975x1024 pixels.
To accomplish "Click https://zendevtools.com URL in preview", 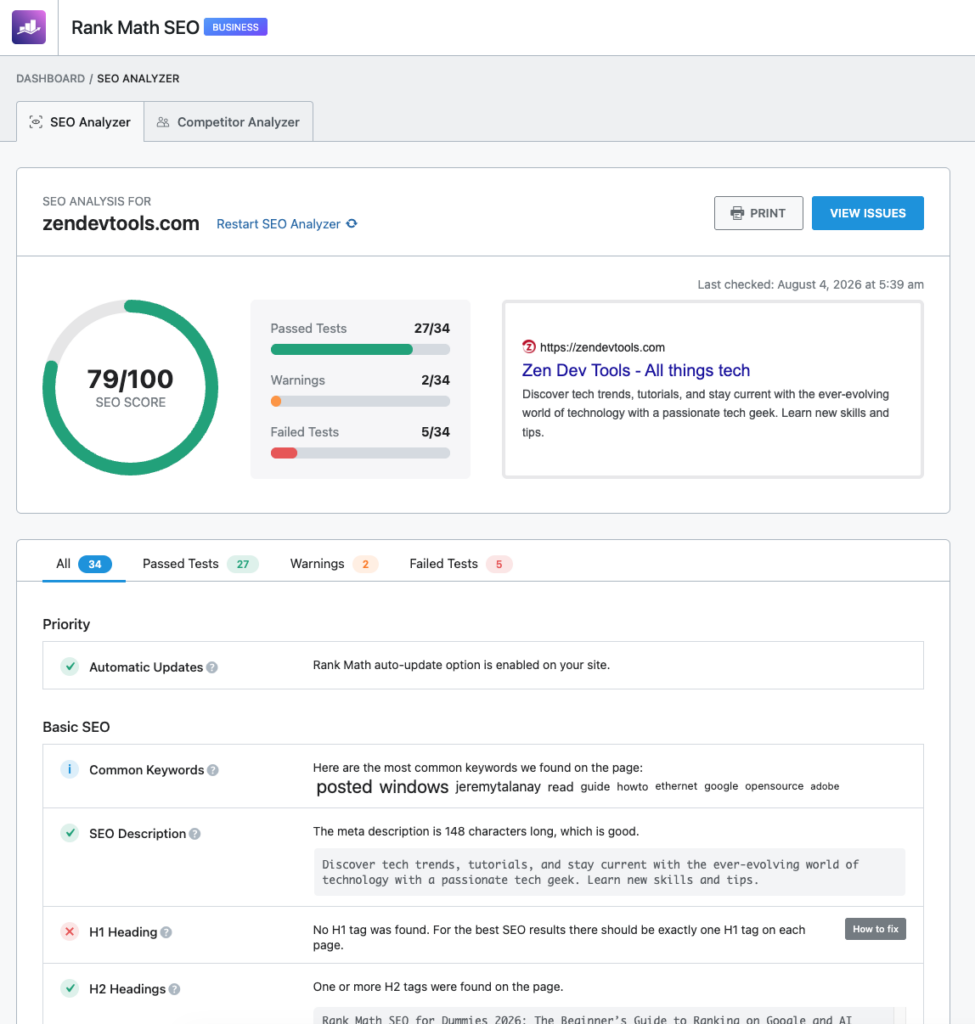I will pyautogui.click(x=602, y=347).
